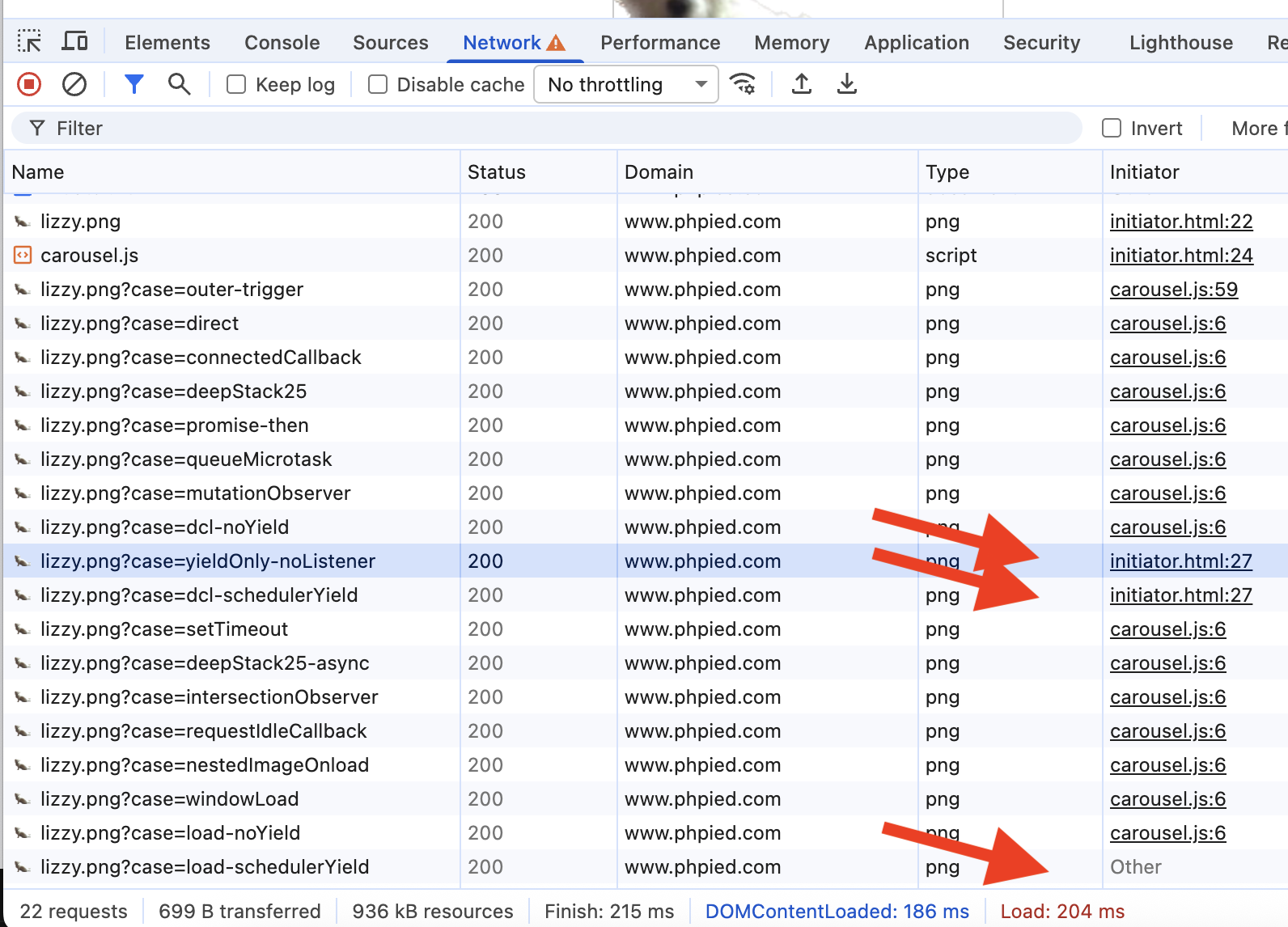The width and height of the screenshot is (1288, 927).
Task: Open the Memory tab
Action: pyautogui.click(x=792, y=43)
